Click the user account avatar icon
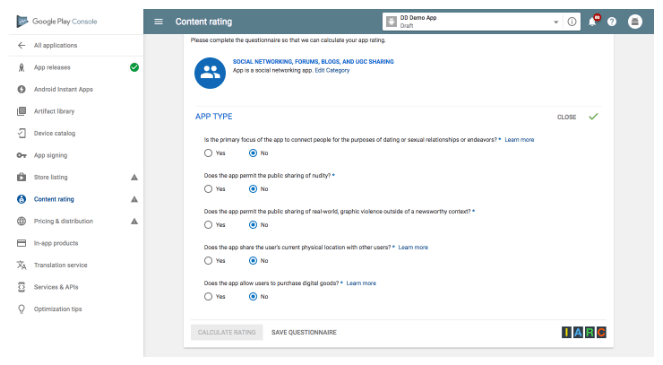 635,22
